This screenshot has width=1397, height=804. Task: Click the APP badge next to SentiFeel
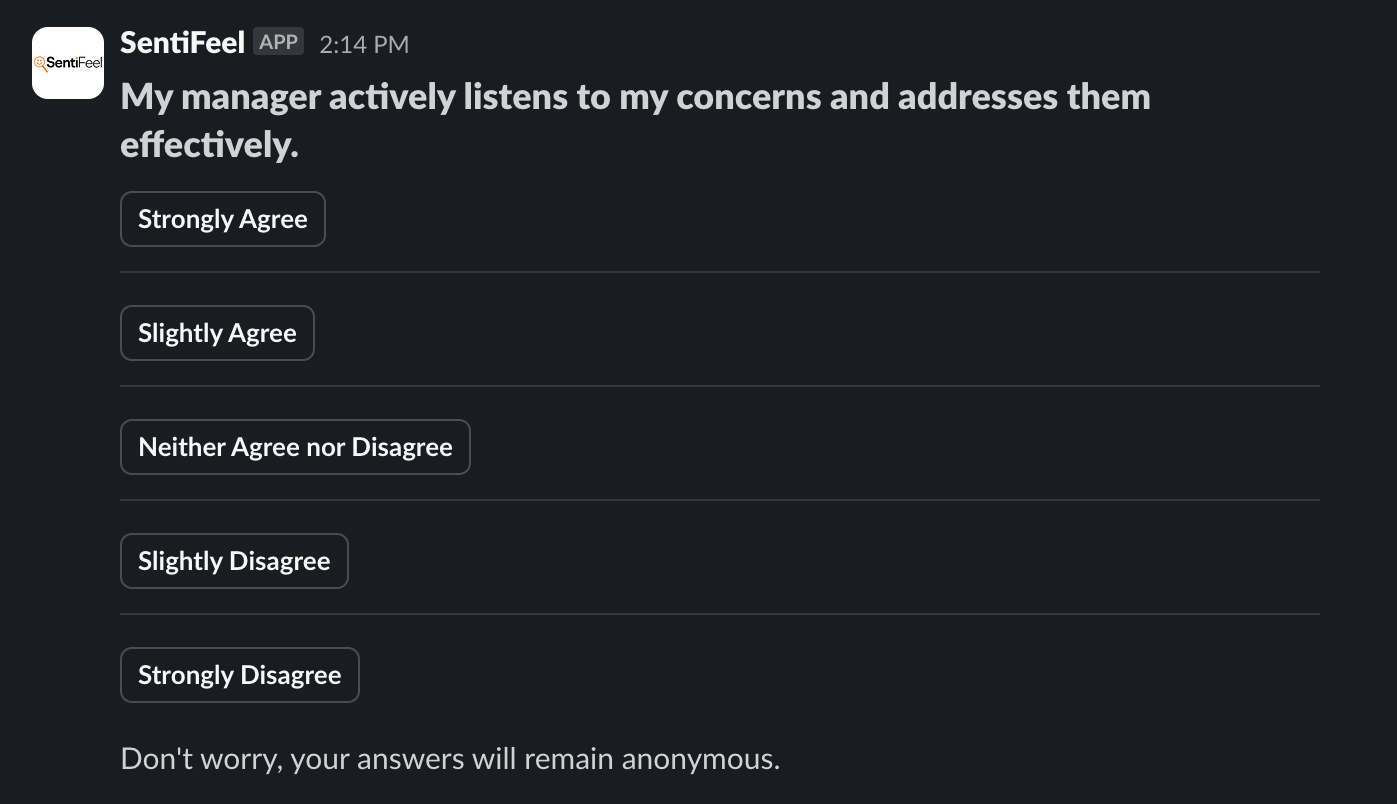[278, 41]
